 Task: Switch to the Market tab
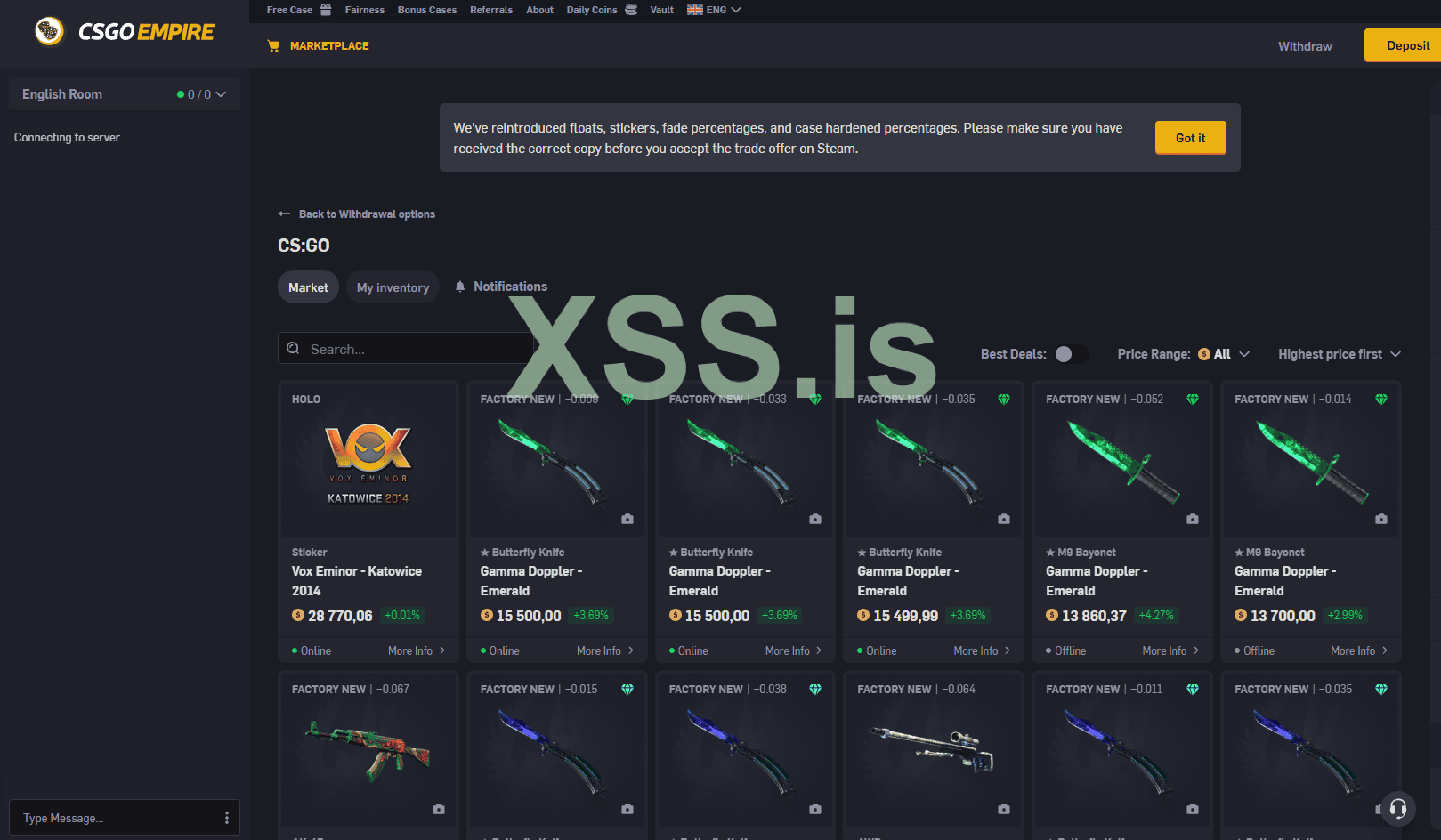pyautogui.click(x=308, y=287)
